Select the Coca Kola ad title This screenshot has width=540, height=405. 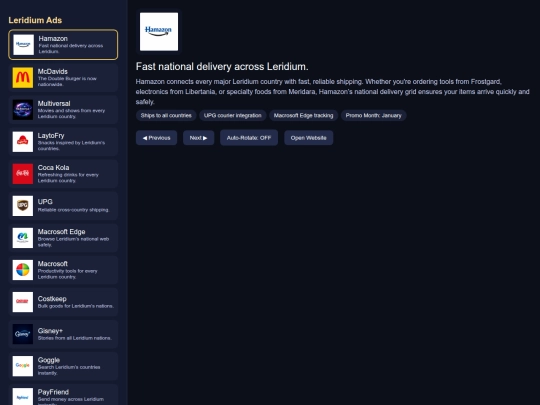click(x=53, y=167)
